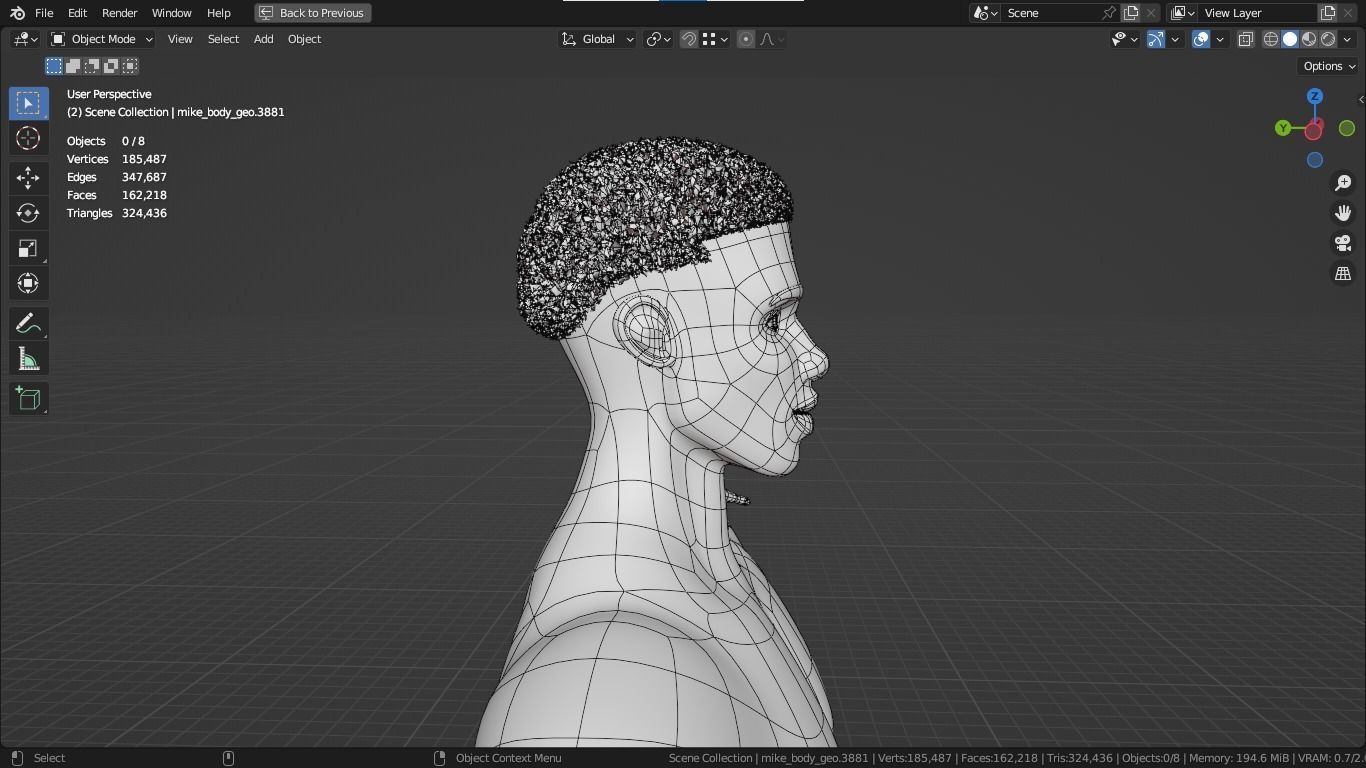This screenshot has width=1366, height=768.
Task: Open the shading options dropdown arrow
Action: click(1347, 39)
